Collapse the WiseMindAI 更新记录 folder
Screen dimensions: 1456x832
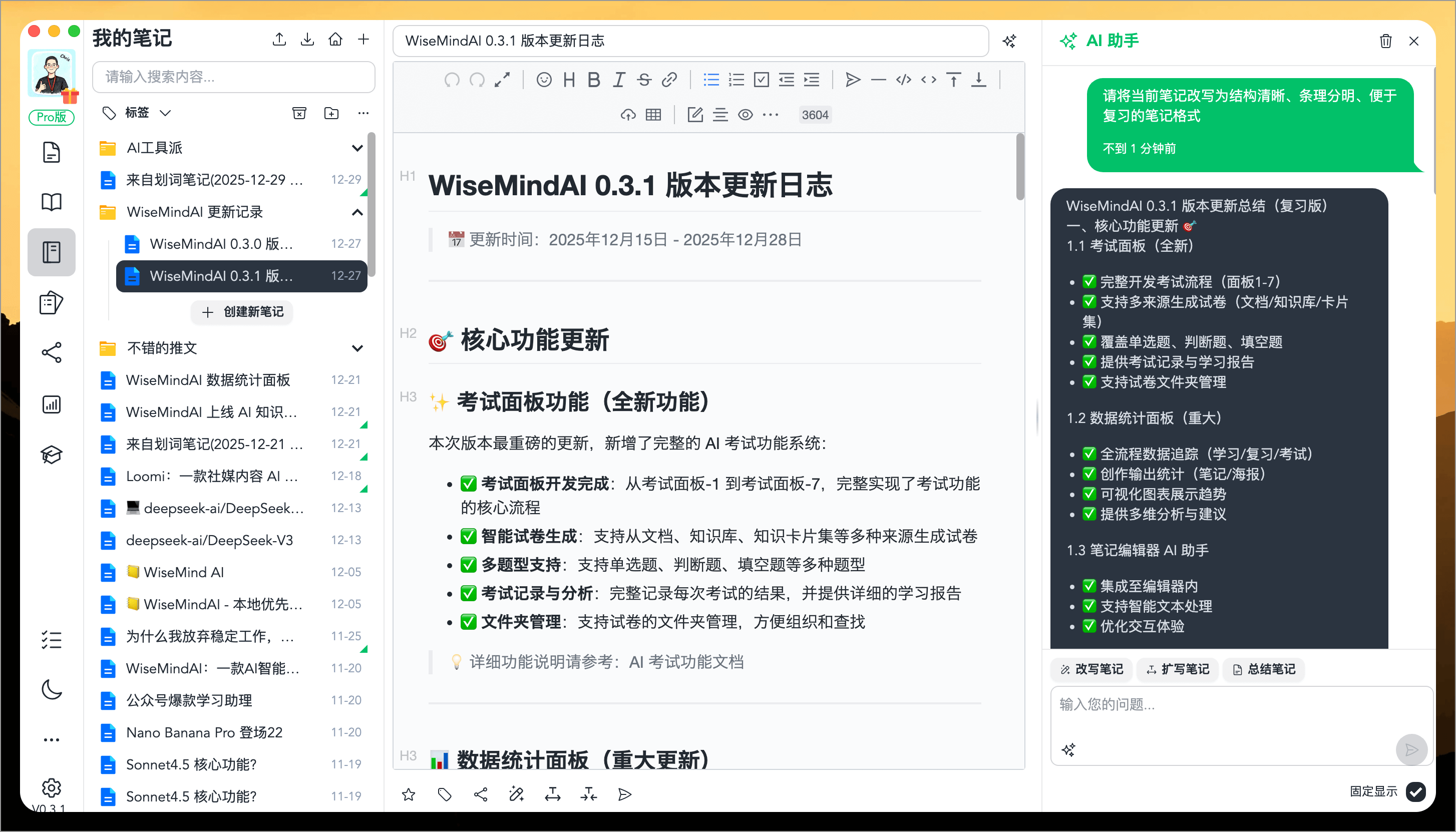[357, 212]
